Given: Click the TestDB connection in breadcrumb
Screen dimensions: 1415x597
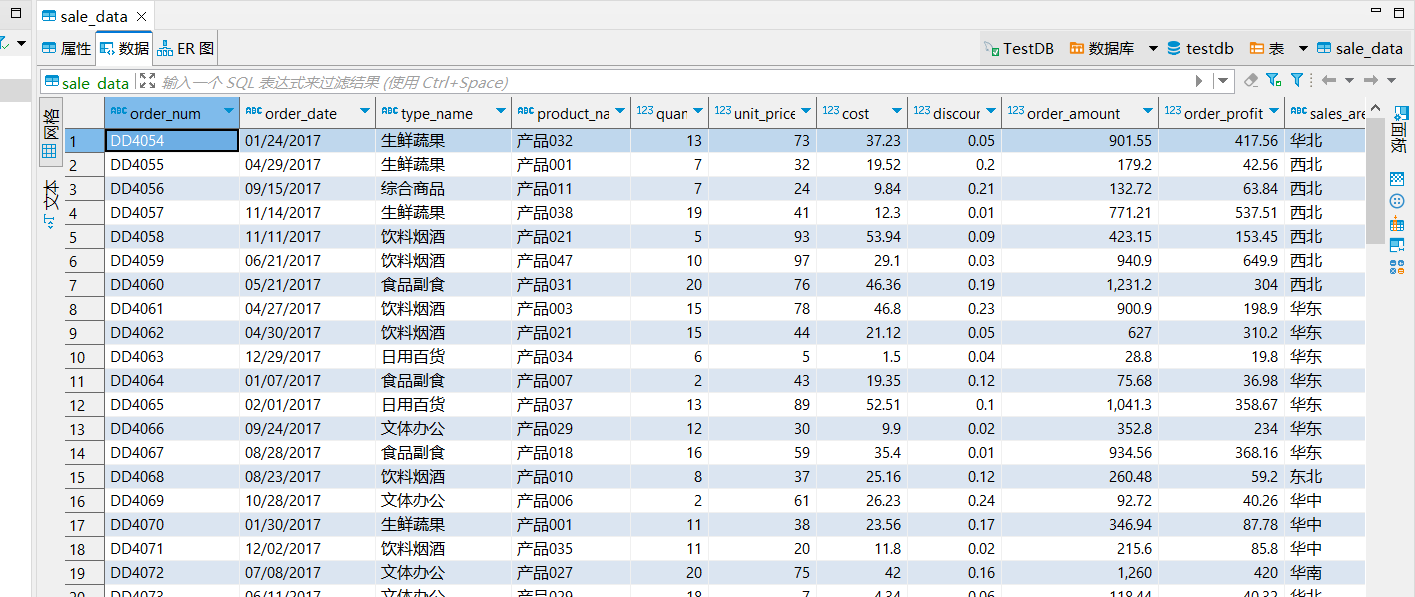Looking at the screenshot, I should [x=1018, y=48].
